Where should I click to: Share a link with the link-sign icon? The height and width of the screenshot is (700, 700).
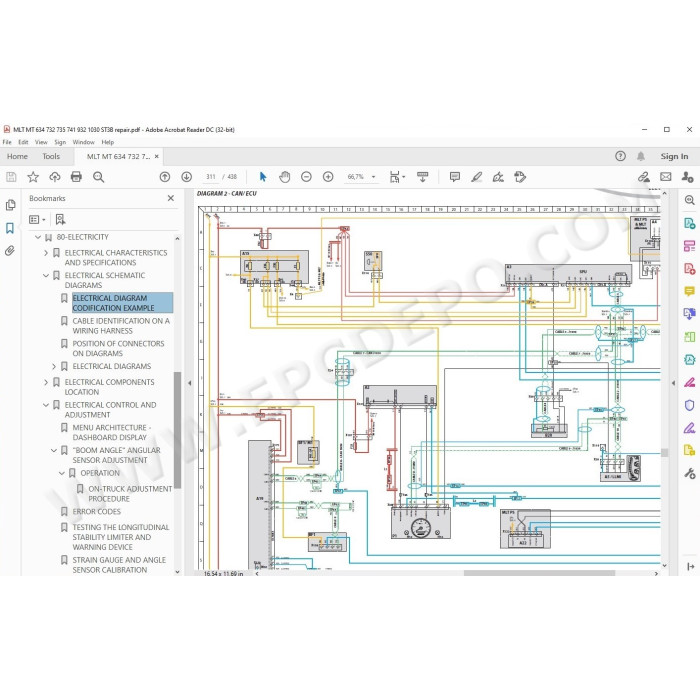[643, 177]
